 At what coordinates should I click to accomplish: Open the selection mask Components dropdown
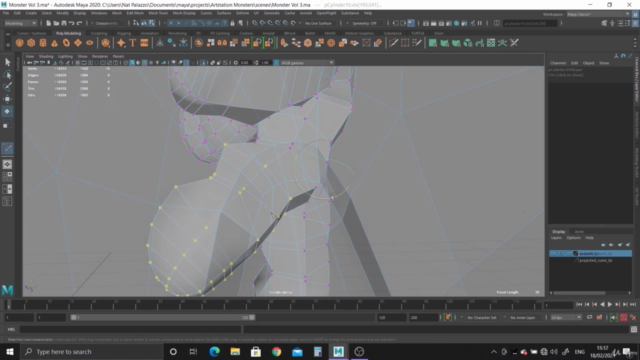click(x=108, y=23)
